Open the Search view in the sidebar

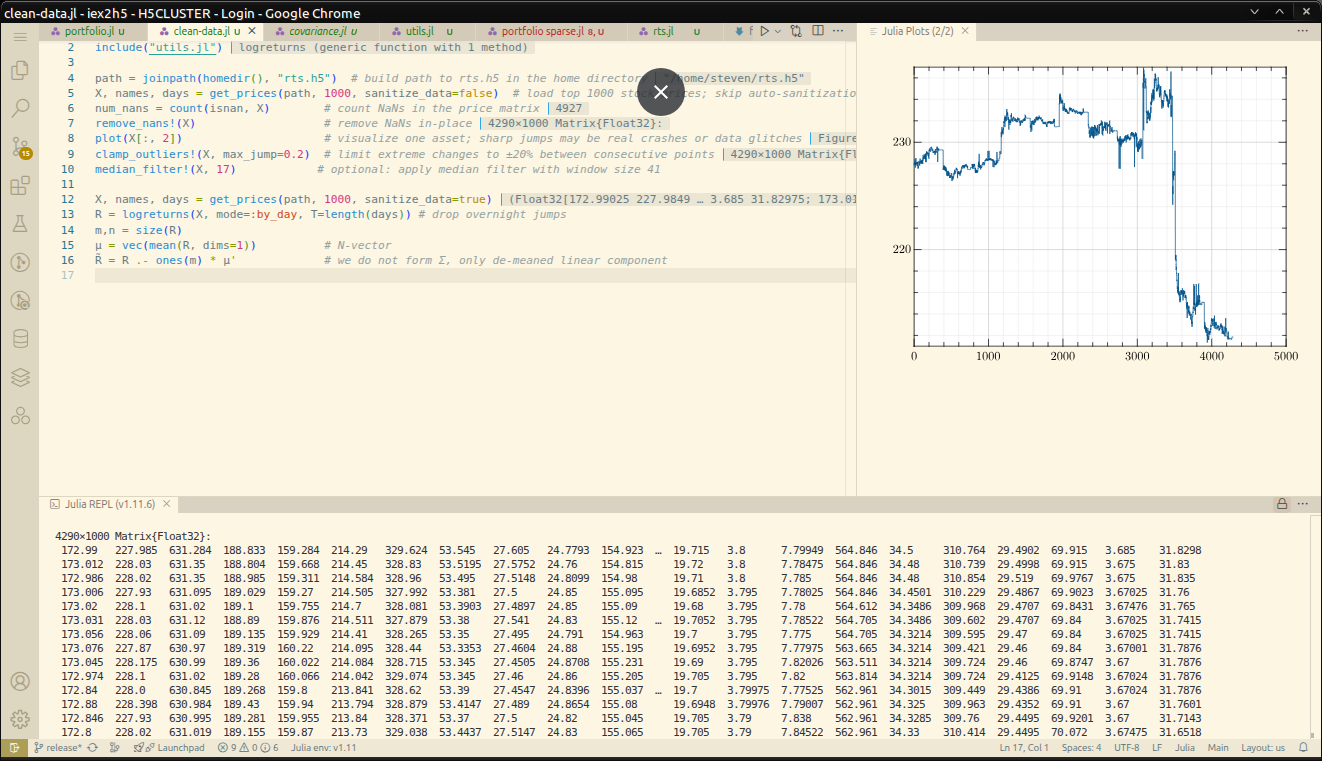(x=20, y=107)
